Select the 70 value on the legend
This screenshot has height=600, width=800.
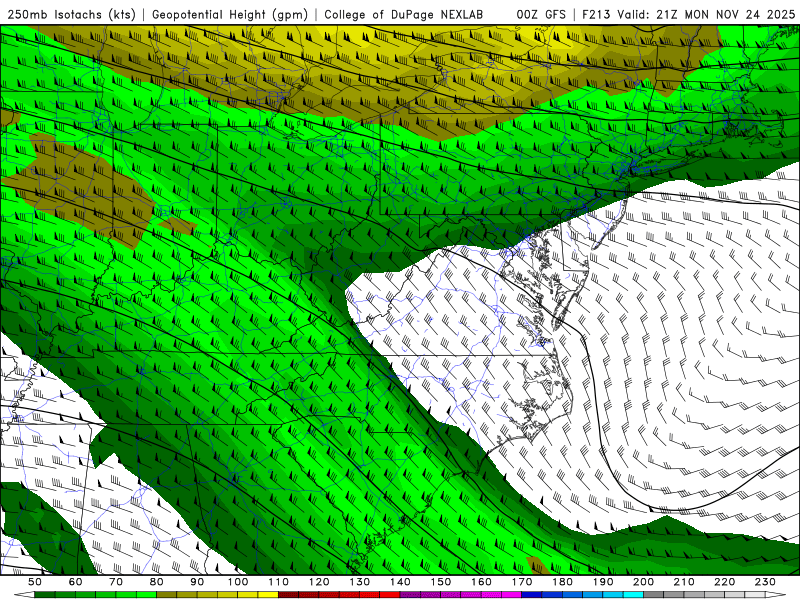tap(116, 582)
